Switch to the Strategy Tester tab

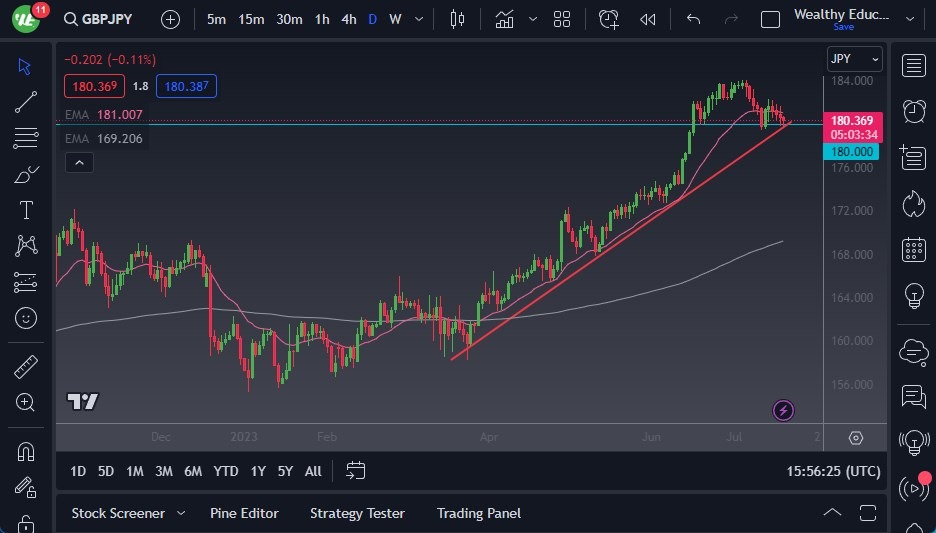pyautogui.click(x=357, y=513)
